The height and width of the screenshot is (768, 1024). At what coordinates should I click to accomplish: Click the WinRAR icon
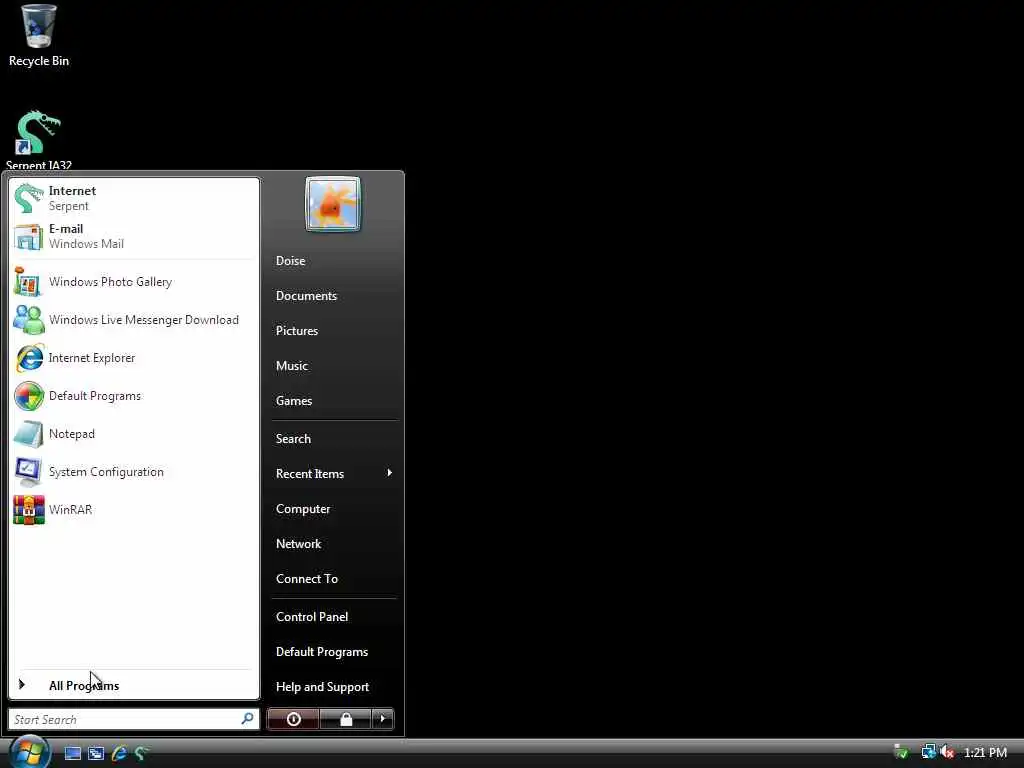click(x=29, y=509)
